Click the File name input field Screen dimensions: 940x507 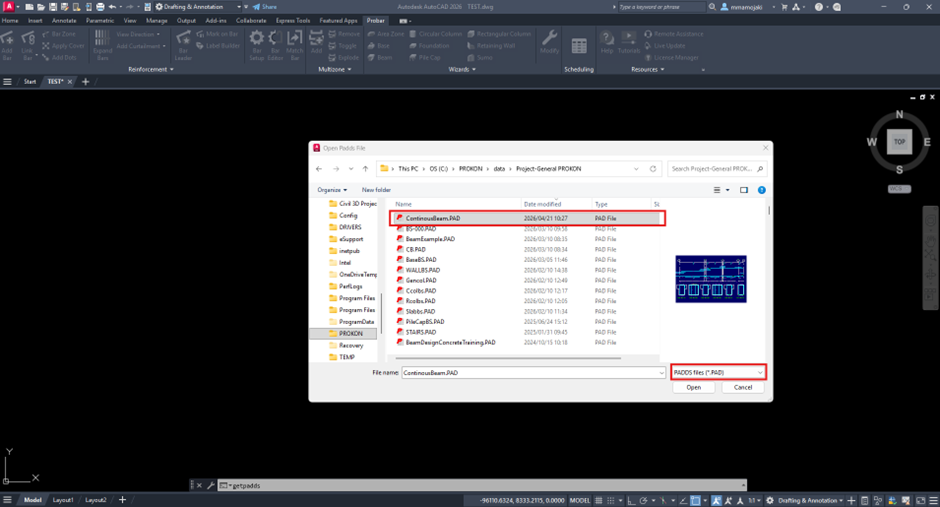coord(529,373)
